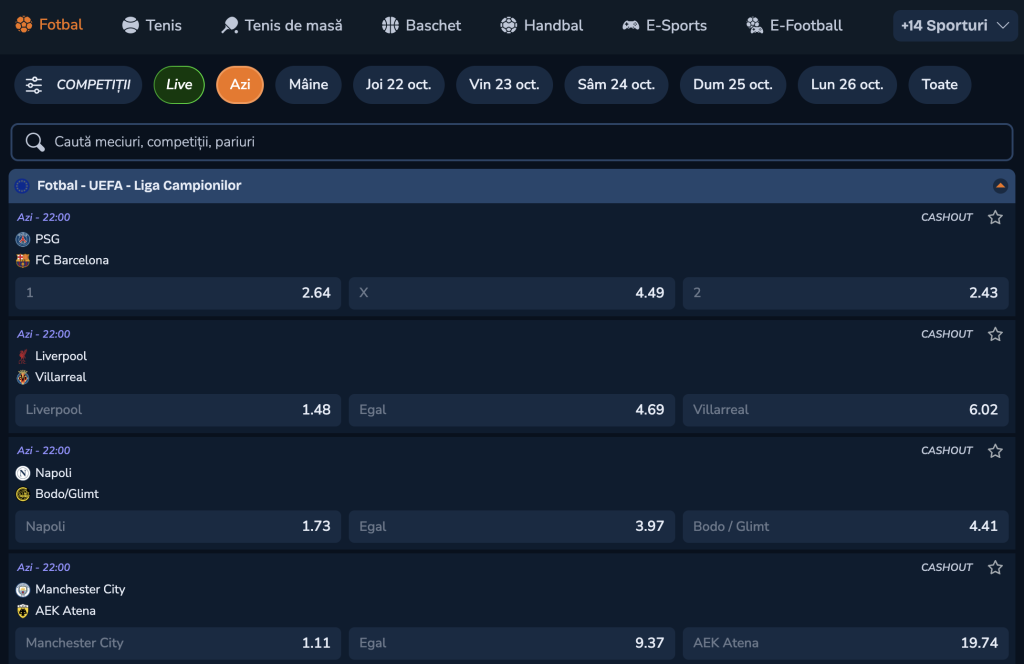Star the Liverpool vs Villarreal match
1024x664 pixels.
(x=995, y=334)
